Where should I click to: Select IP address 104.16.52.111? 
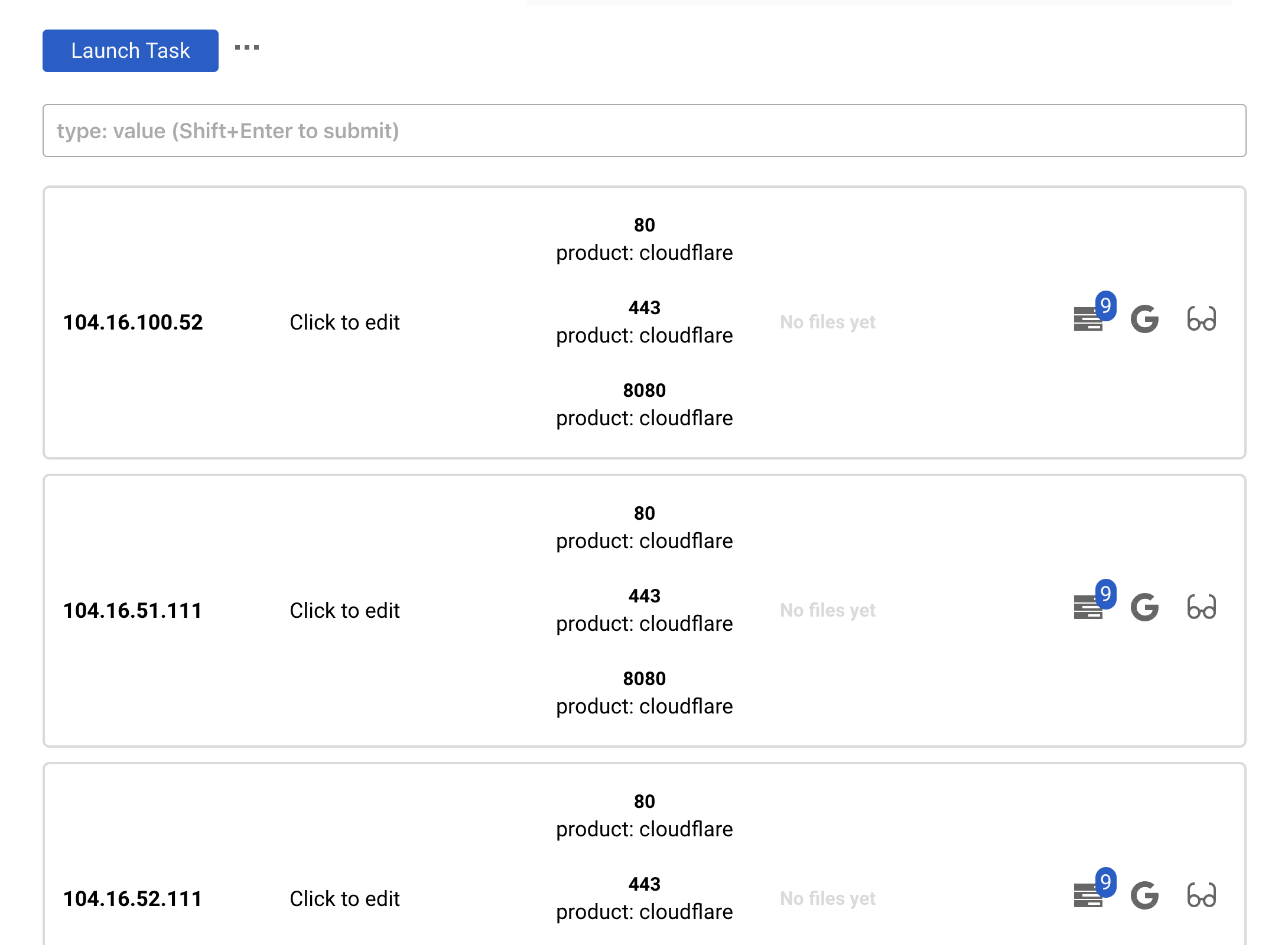(133, 899)
